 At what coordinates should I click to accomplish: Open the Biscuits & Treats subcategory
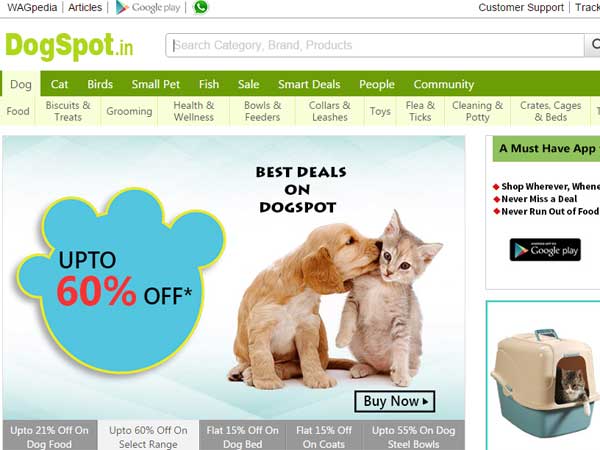tap(68, 111)
